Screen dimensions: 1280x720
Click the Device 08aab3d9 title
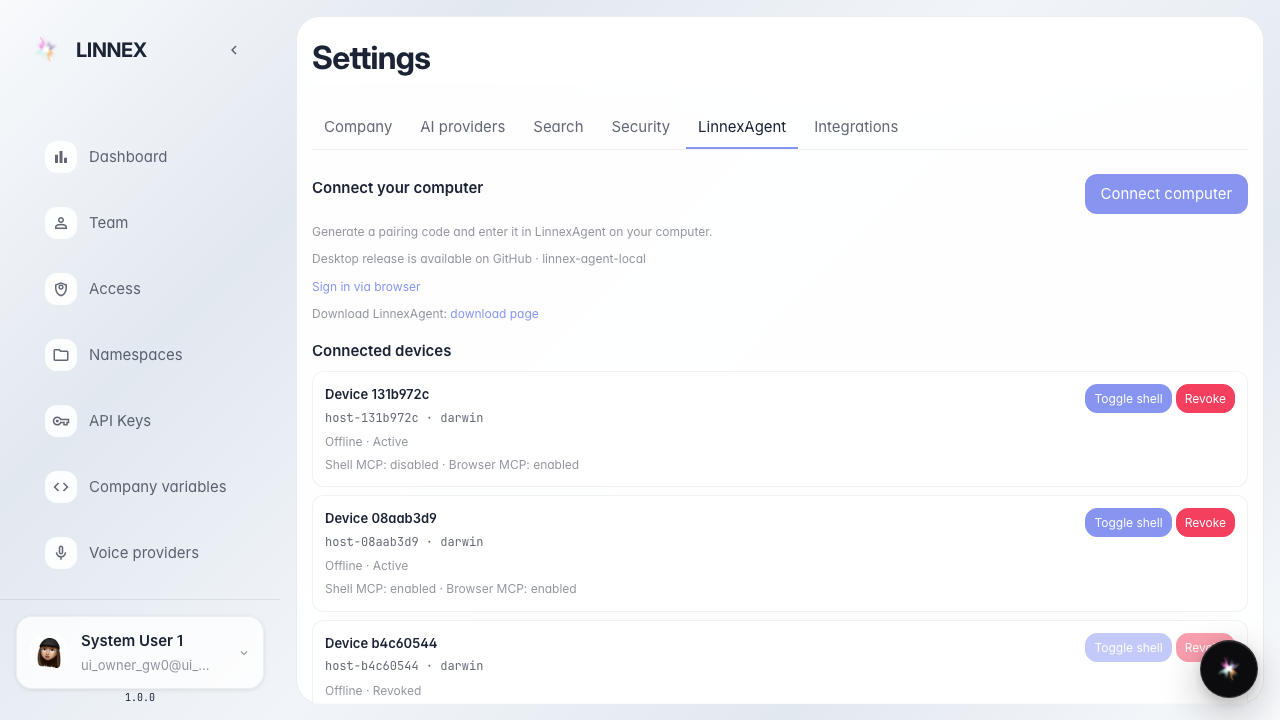pos(381,518)
